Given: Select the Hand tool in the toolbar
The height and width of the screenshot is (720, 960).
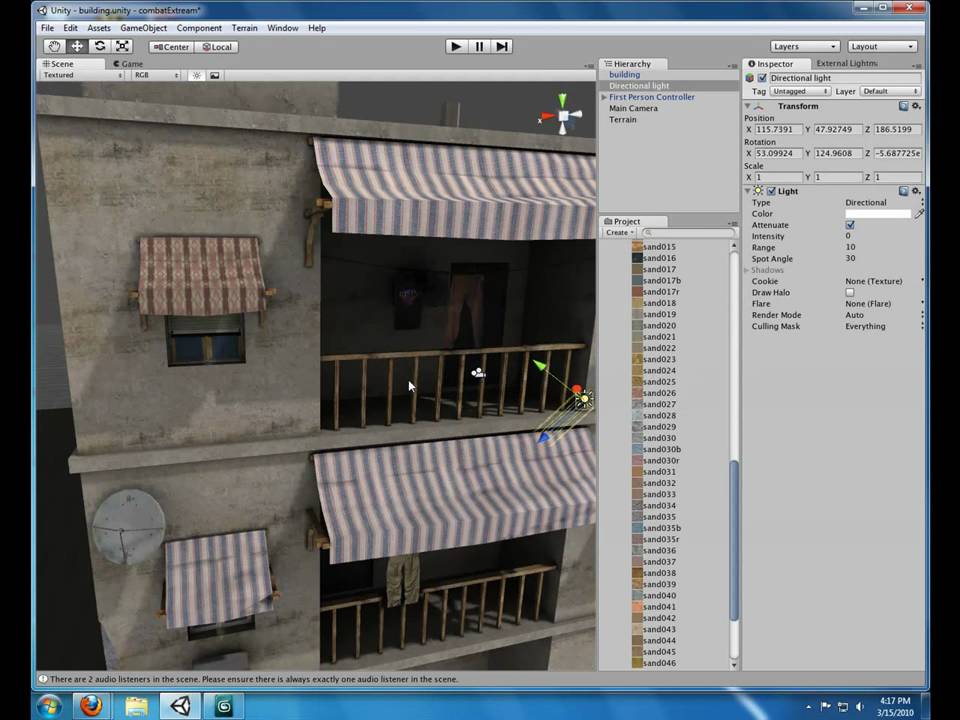Looking at the screenshot, I should point(55,46).
